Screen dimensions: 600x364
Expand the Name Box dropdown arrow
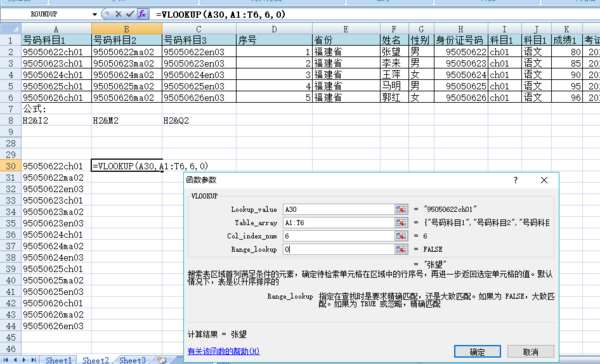pos(95,15)
